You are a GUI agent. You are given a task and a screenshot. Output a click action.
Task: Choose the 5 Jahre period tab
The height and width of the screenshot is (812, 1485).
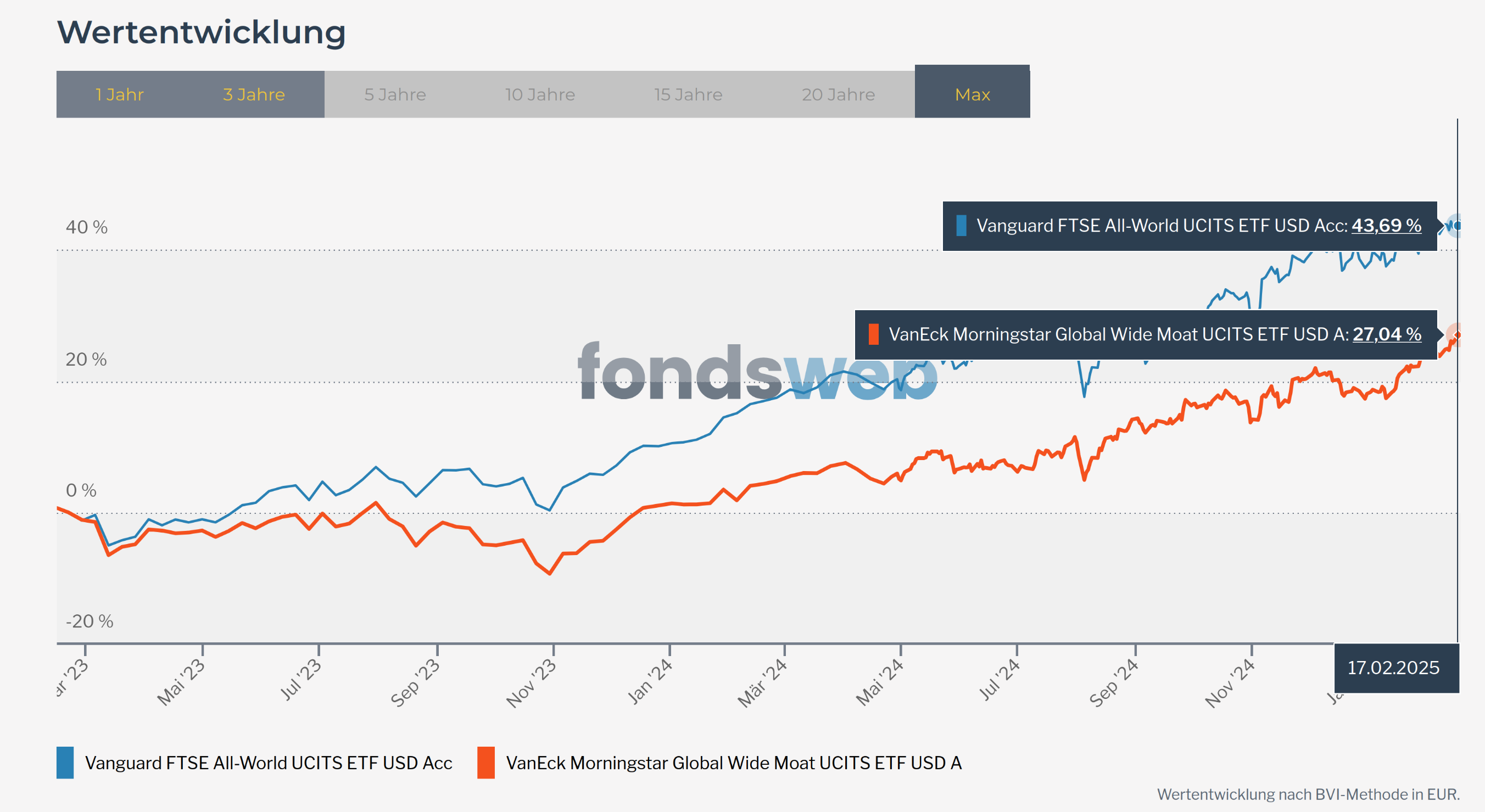point(395,94)
